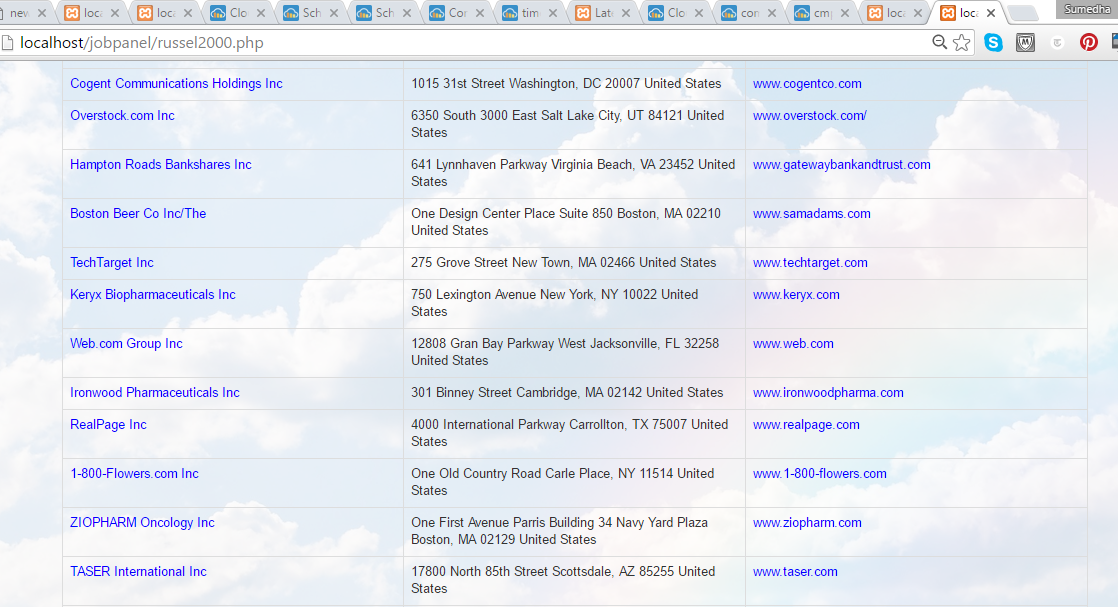
Task: Visit www.realpage.com website link
Action: pyautogui.click(x=806, y=424)
